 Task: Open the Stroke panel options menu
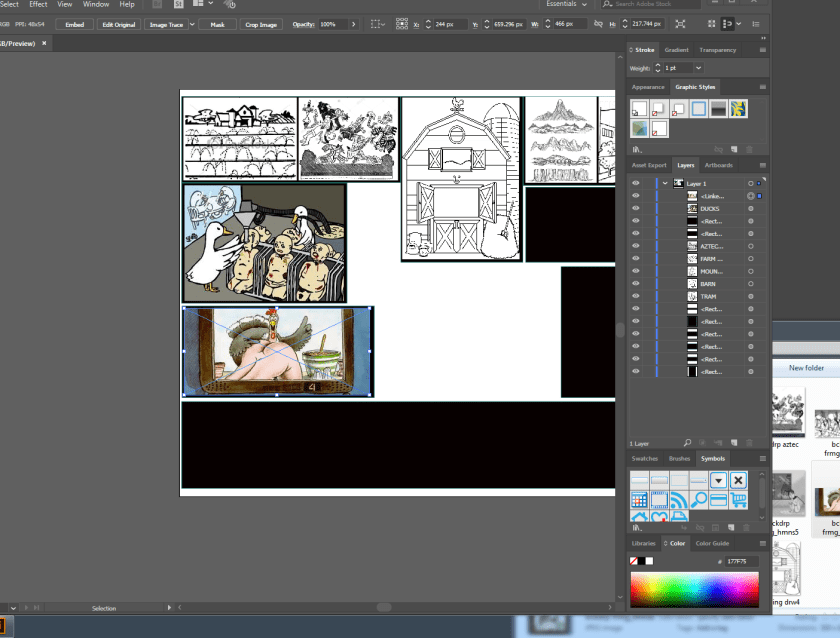pos(762,50)
